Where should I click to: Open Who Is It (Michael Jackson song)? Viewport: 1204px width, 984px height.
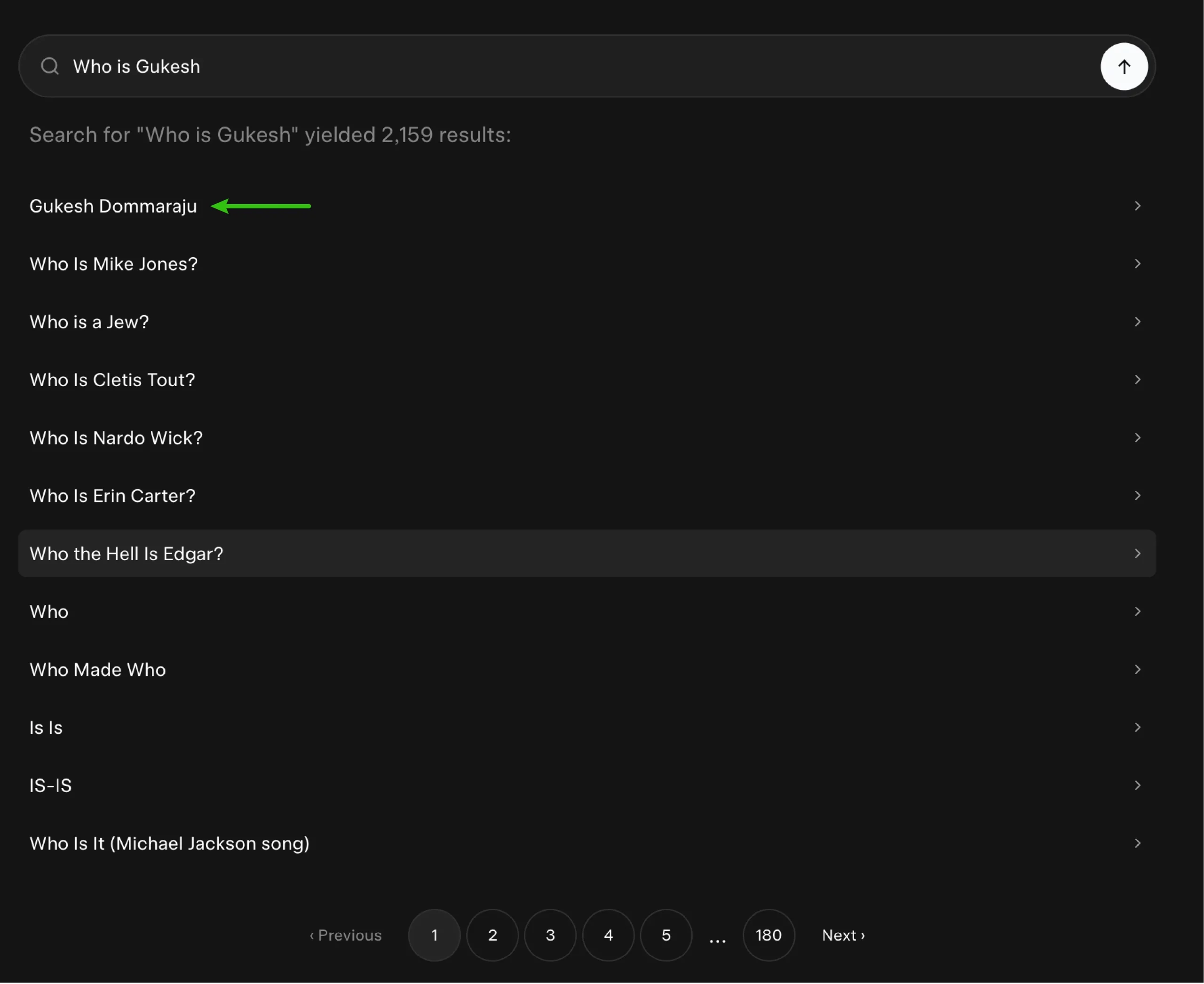(x=169, y=843)
